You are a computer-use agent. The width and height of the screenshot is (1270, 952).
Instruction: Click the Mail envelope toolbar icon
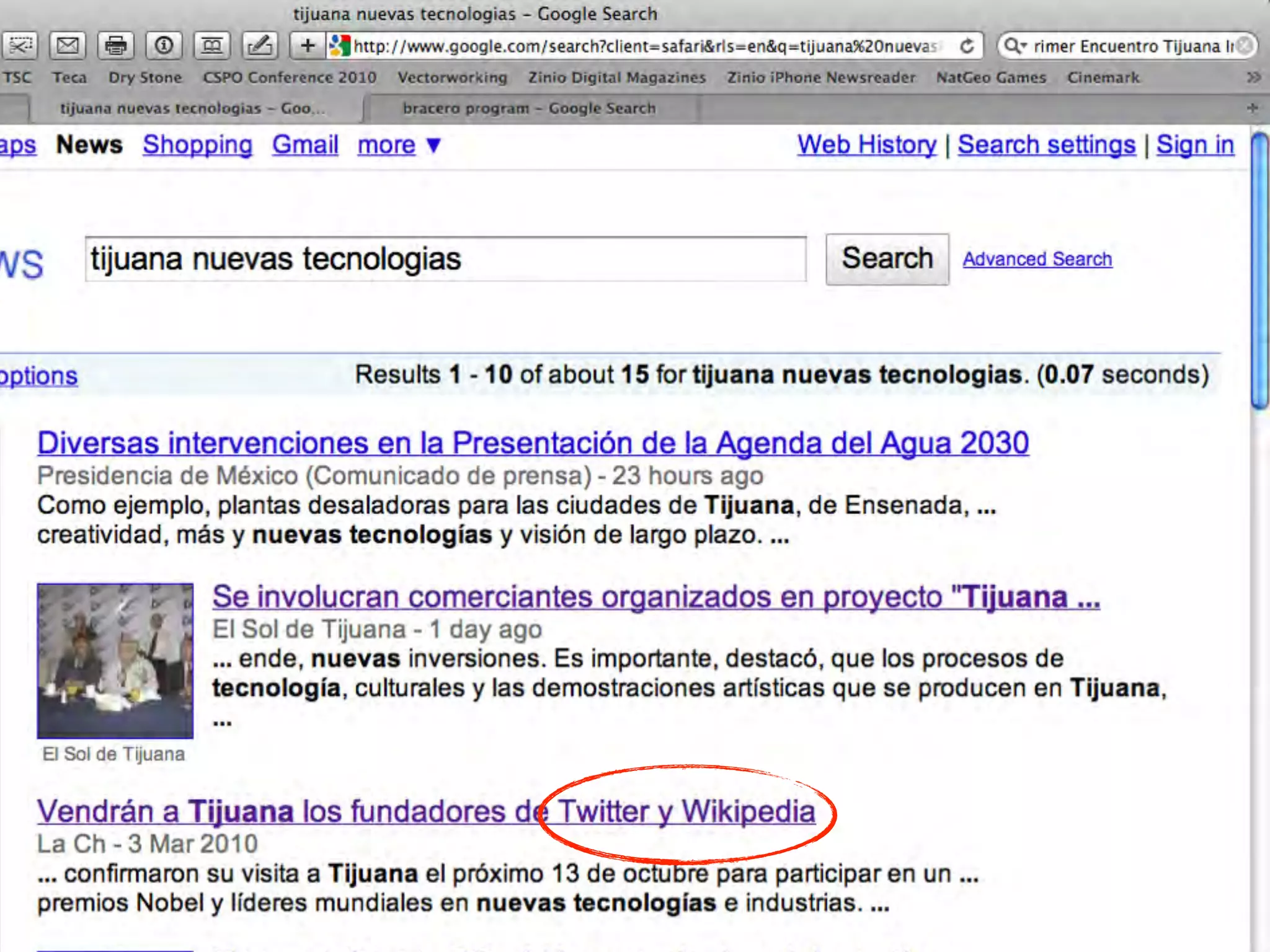[68, 45]
